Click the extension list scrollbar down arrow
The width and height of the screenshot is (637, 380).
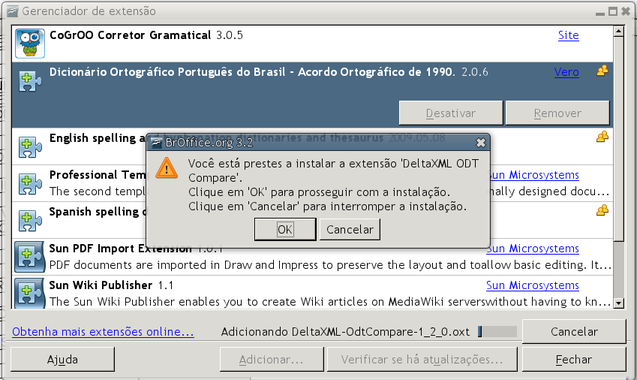point(618,303)
